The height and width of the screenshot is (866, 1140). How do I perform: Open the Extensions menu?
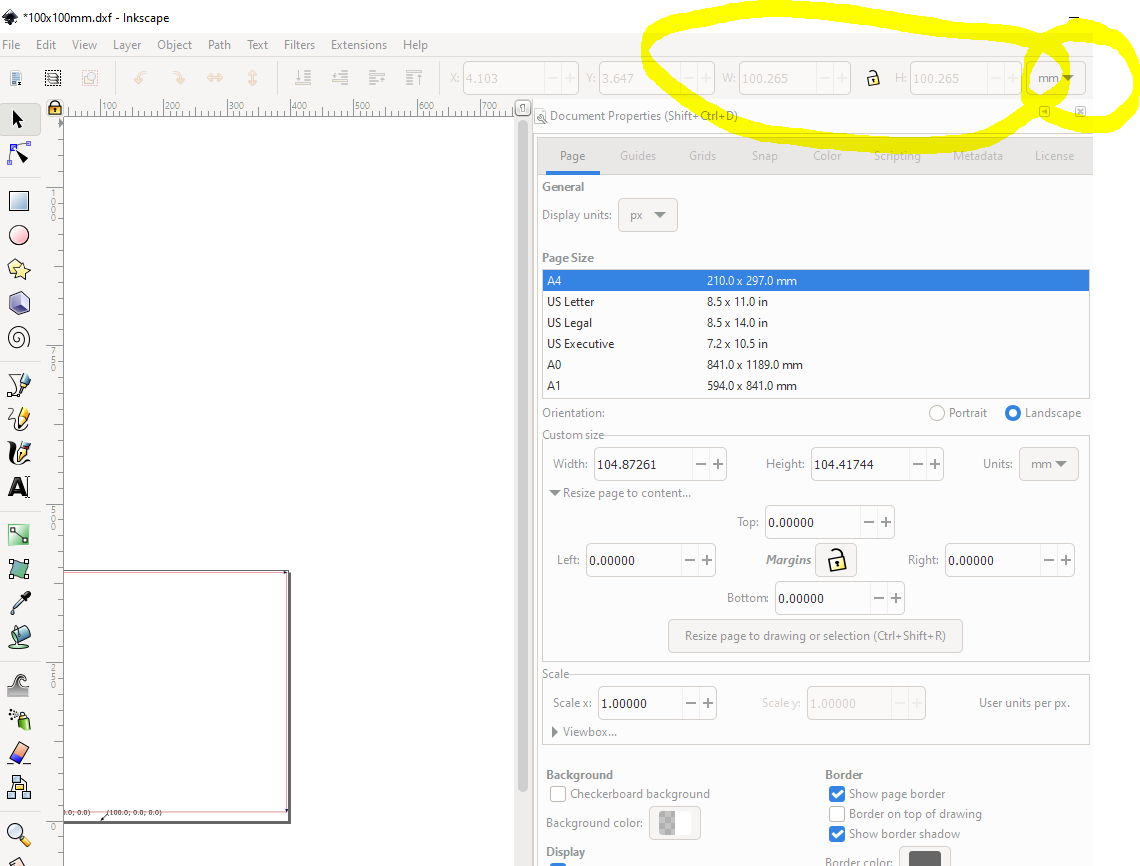(x=358, y=45)
